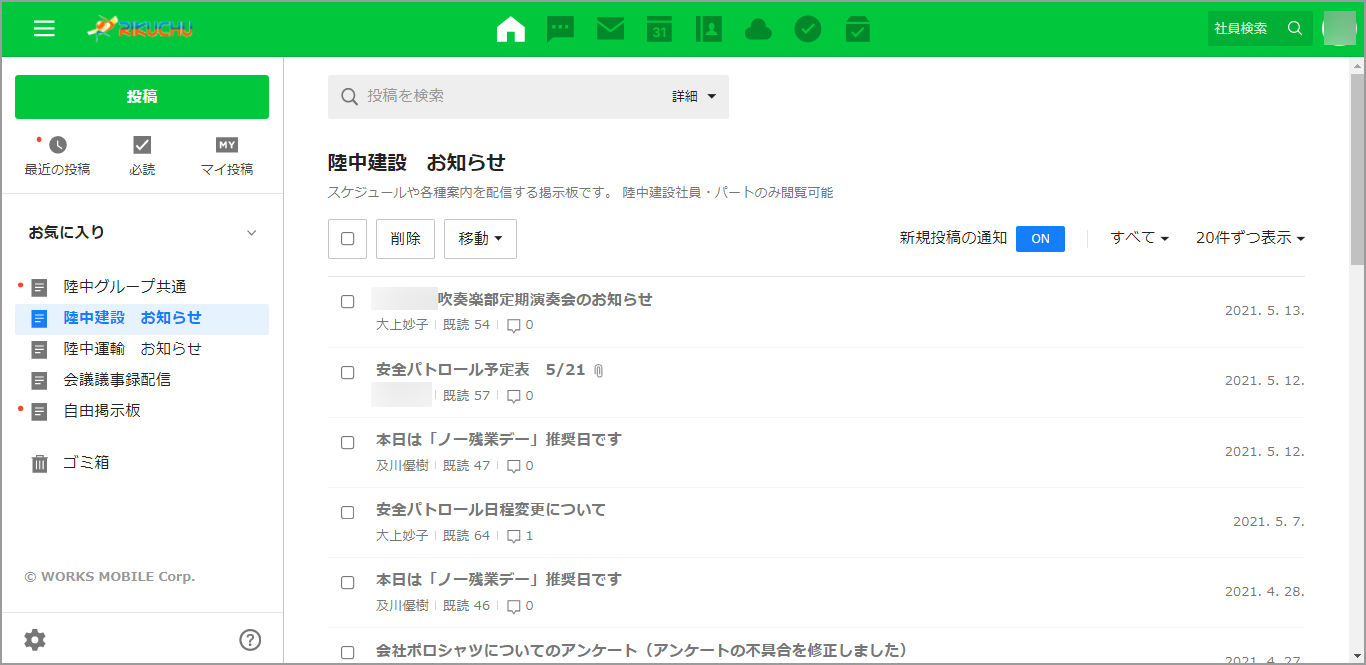Collapse the お気に入り section chevron
Image resolution: width=1366 pixels, height=665 pixels.
click(251, 233)
